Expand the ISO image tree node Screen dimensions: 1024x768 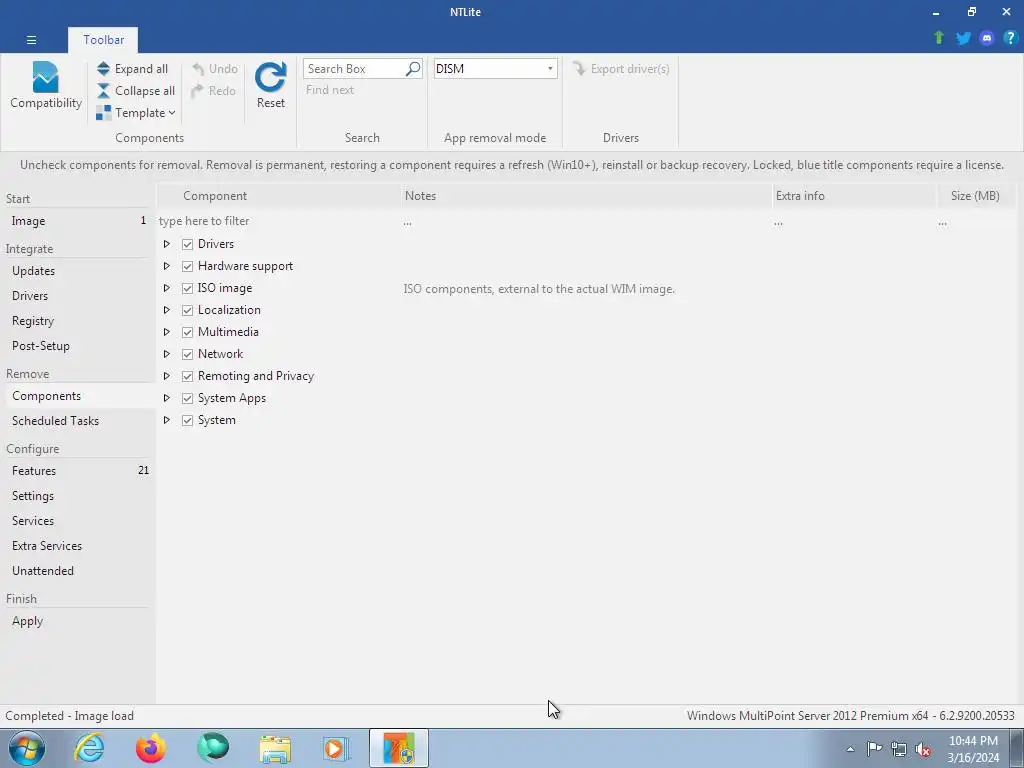click(x=167, y=288)
